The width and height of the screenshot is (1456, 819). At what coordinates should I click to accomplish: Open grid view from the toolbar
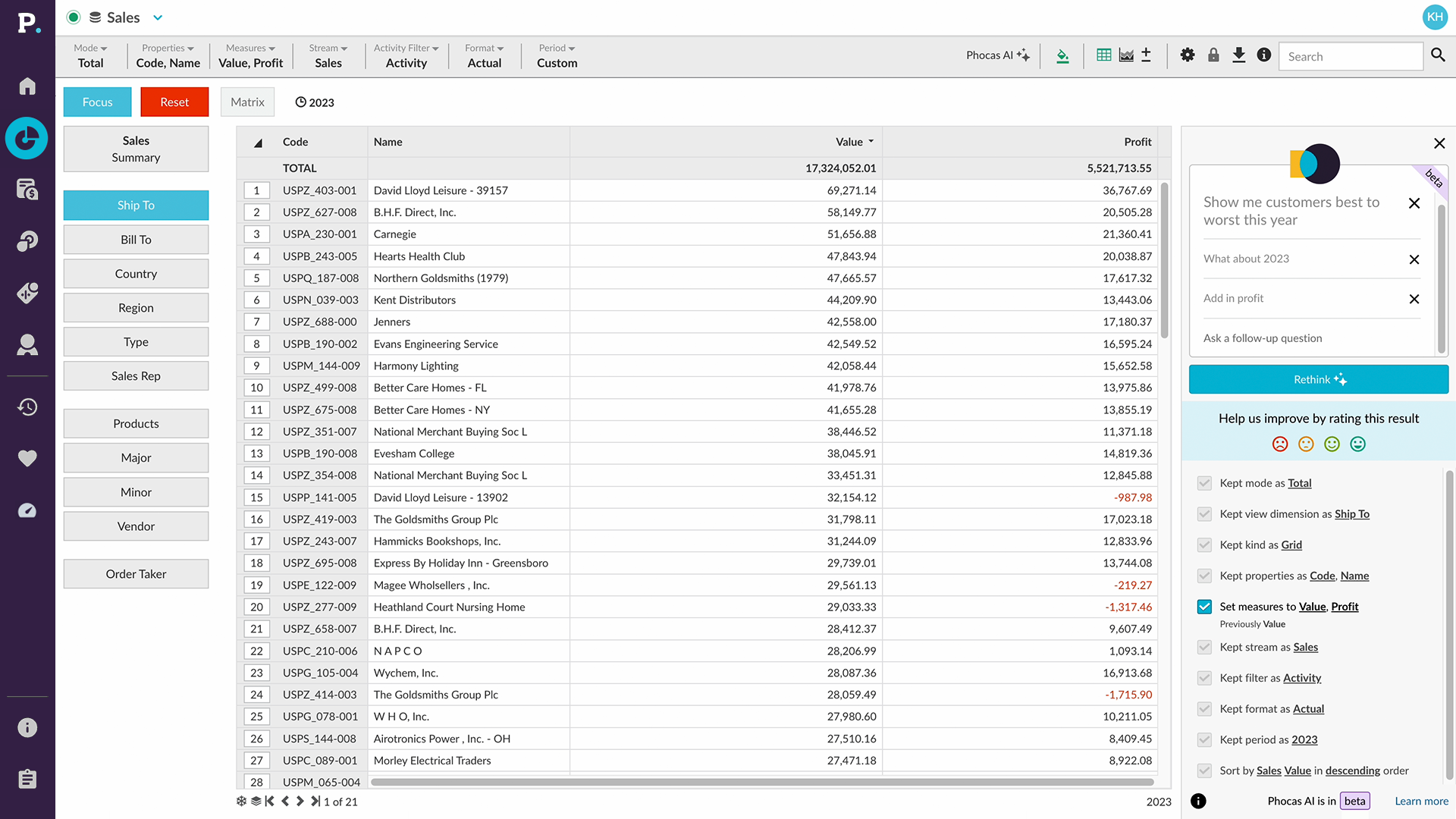tap(1103, 55)
